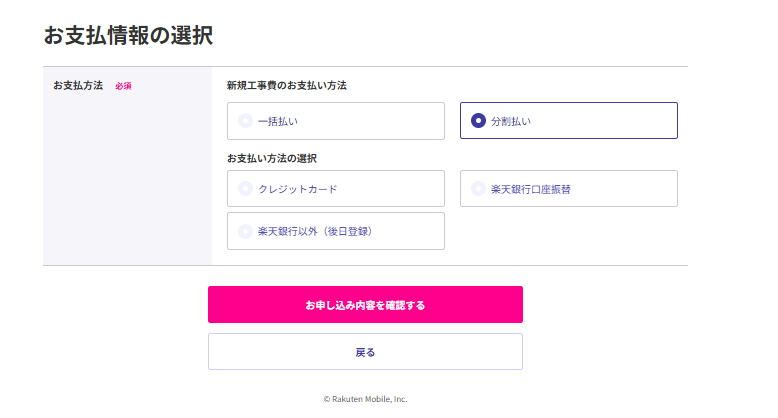778x418 pixels.
Task: Click the 新規工事費のお支払い方法 section title
Action: (287, 86)
